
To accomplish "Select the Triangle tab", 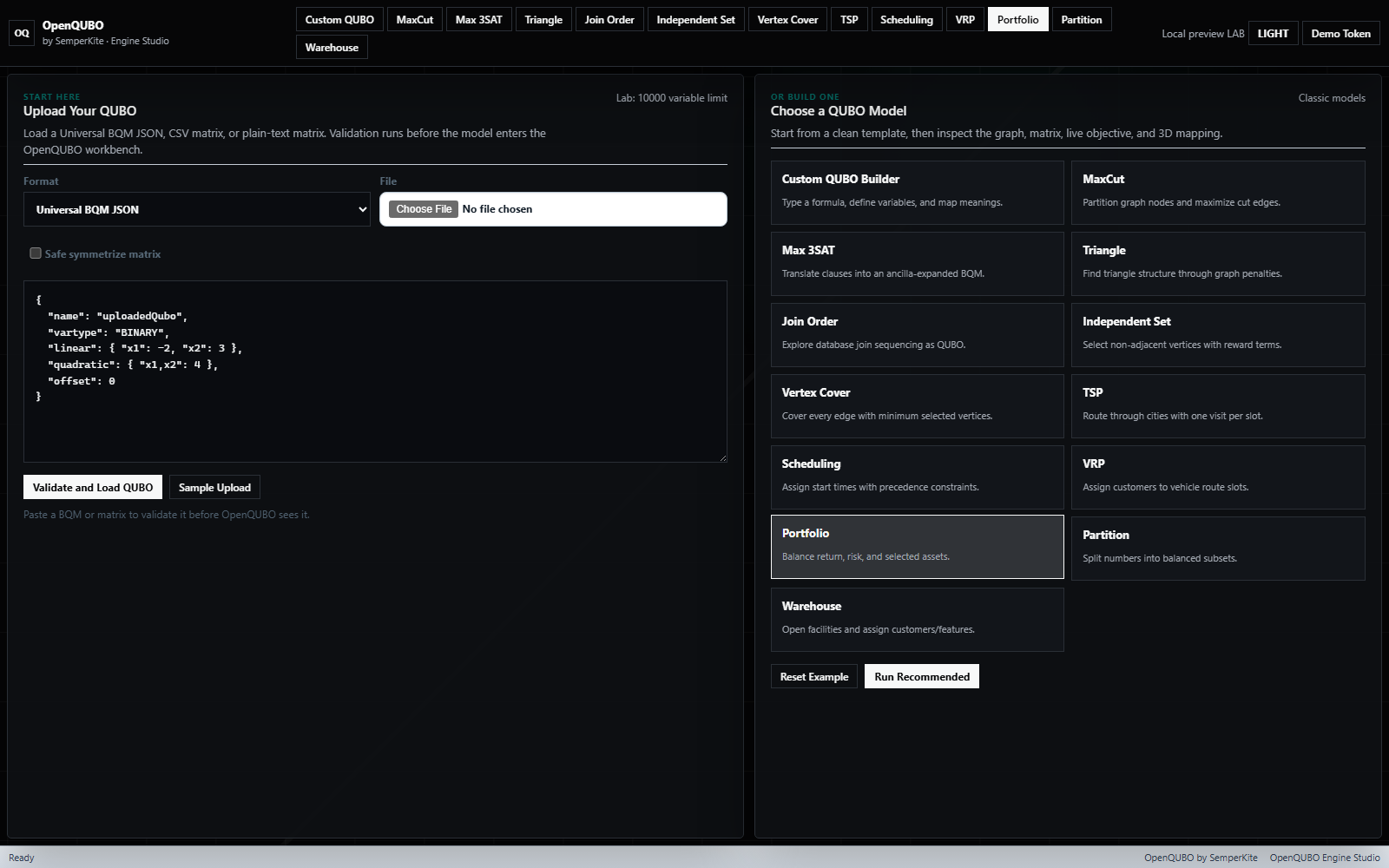I will click(x=543, y=19).
